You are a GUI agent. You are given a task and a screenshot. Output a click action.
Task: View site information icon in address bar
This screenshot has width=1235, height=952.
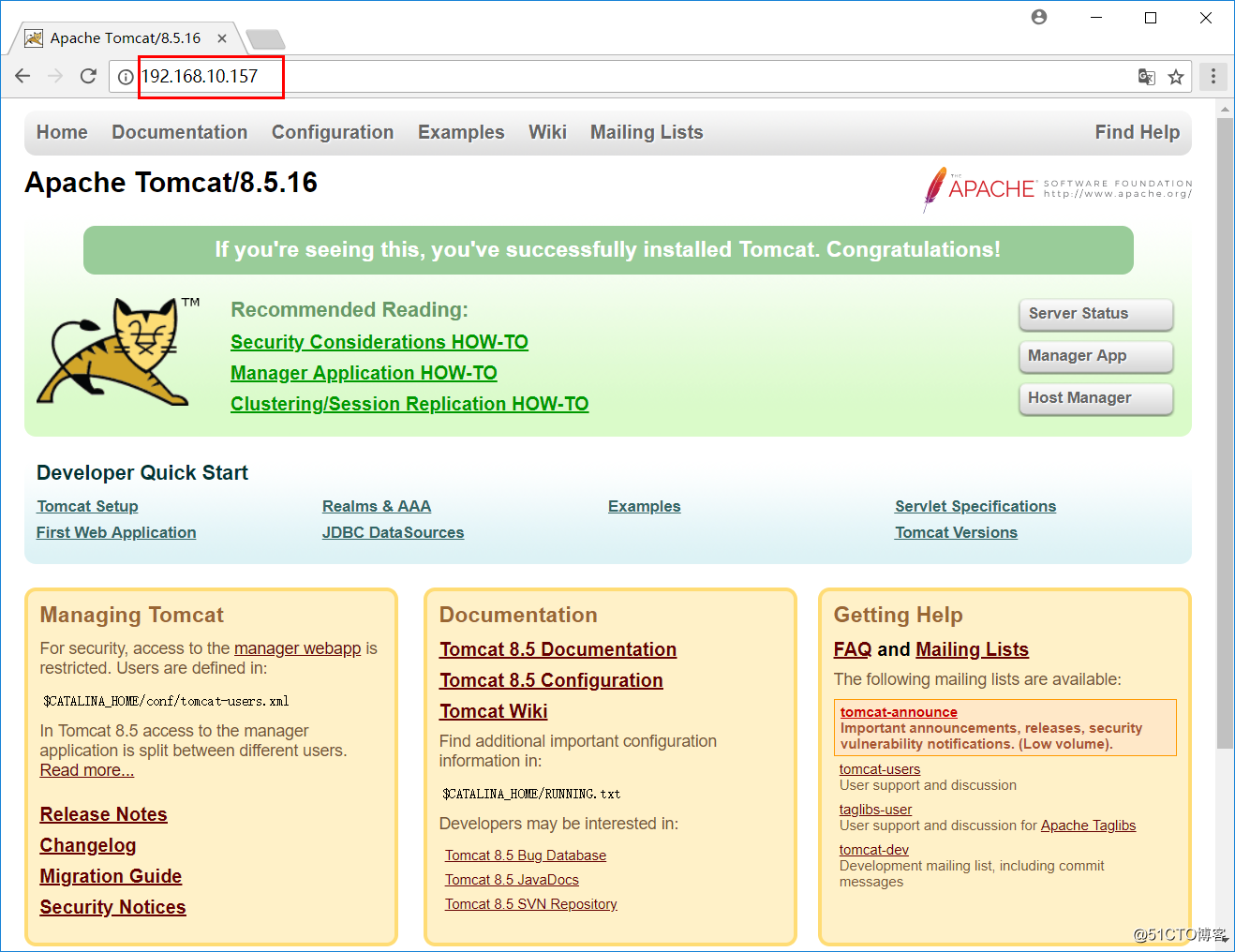(126, 77)
